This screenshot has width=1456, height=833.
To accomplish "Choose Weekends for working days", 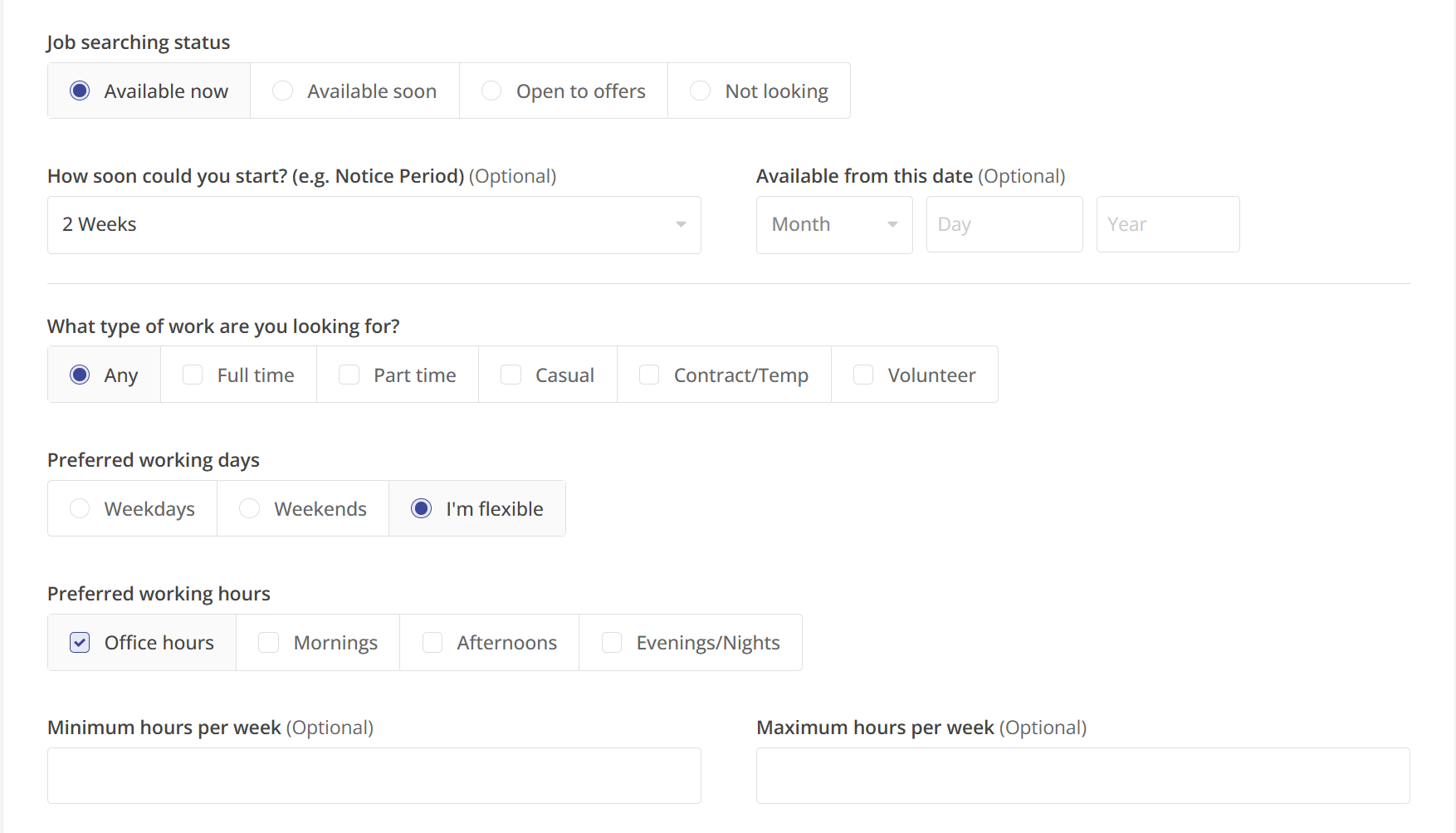I will (x=250, y=508).
